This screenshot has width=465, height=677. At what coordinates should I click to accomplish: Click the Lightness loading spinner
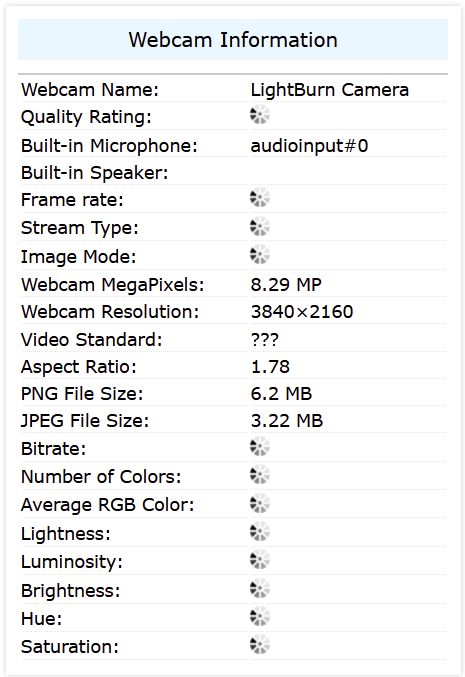259,532
